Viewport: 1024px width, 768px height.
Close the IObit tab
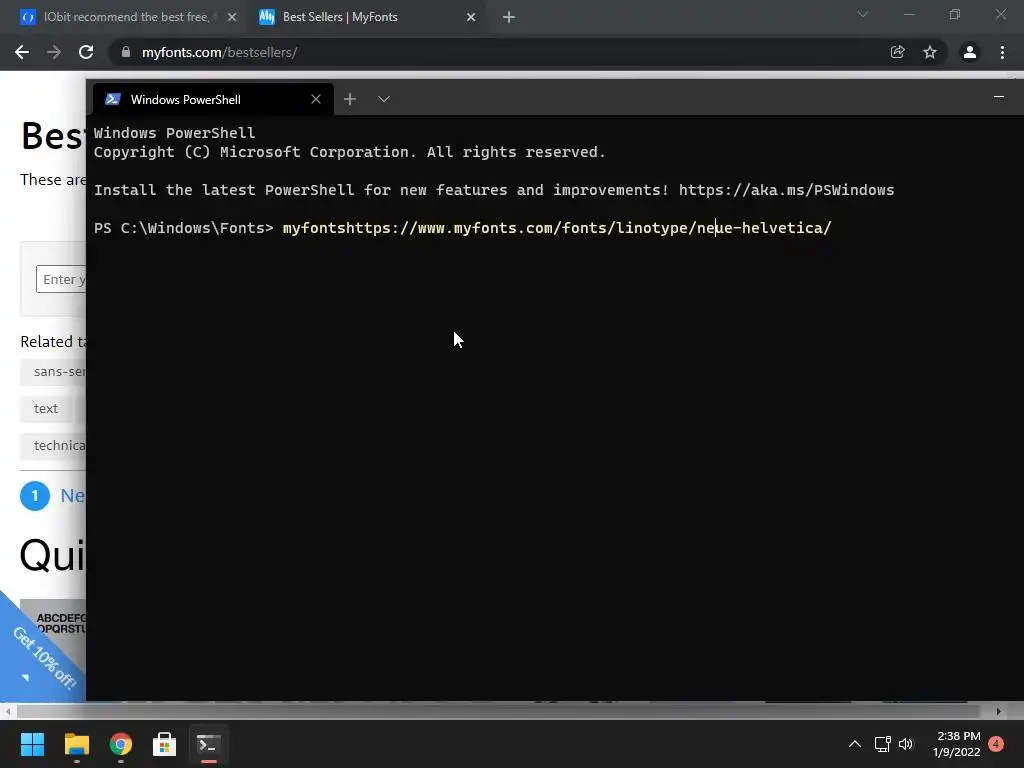coord(232,17)
